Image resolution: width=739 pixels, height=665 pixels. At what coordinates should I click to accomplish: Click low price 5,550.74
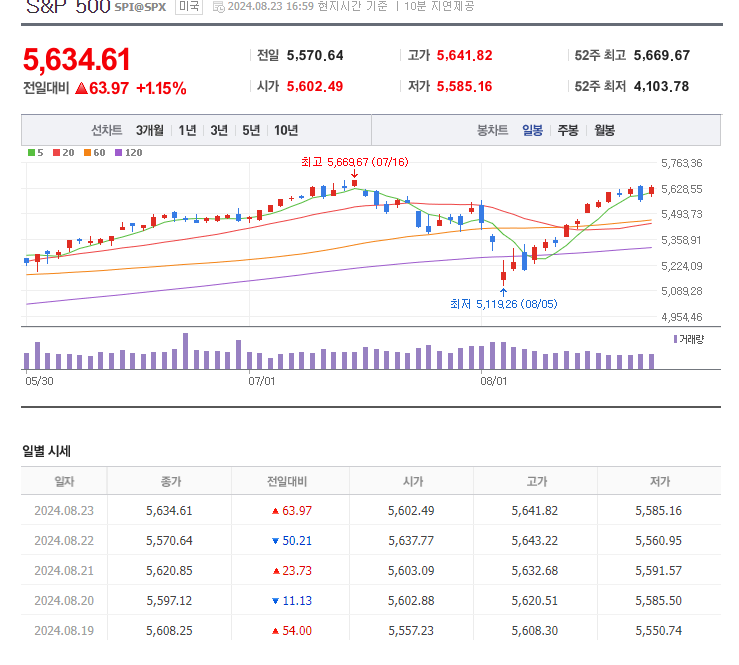tap(658, 631)
